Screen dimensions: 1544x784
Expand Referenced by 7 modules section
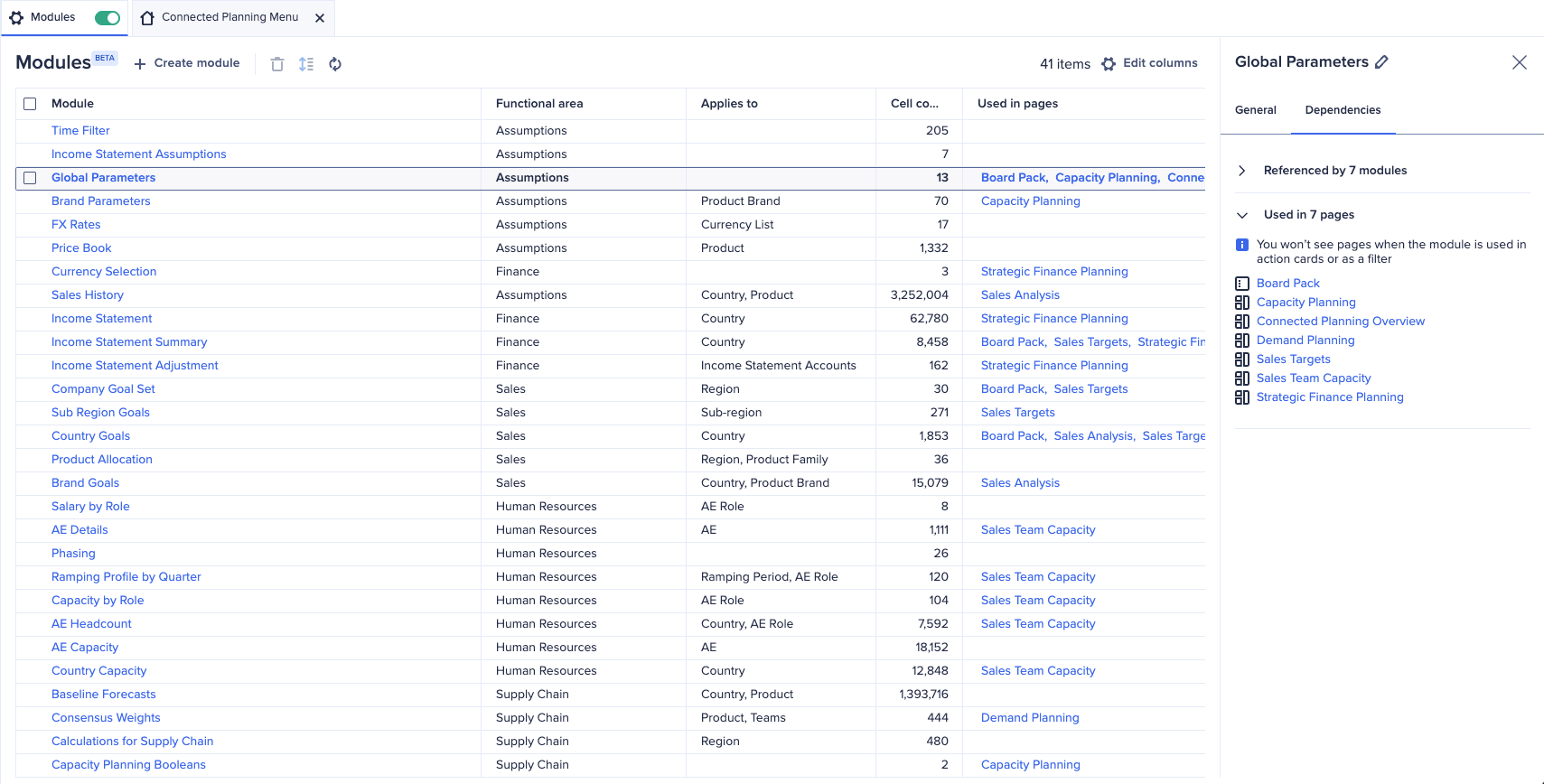[1242, 171]
